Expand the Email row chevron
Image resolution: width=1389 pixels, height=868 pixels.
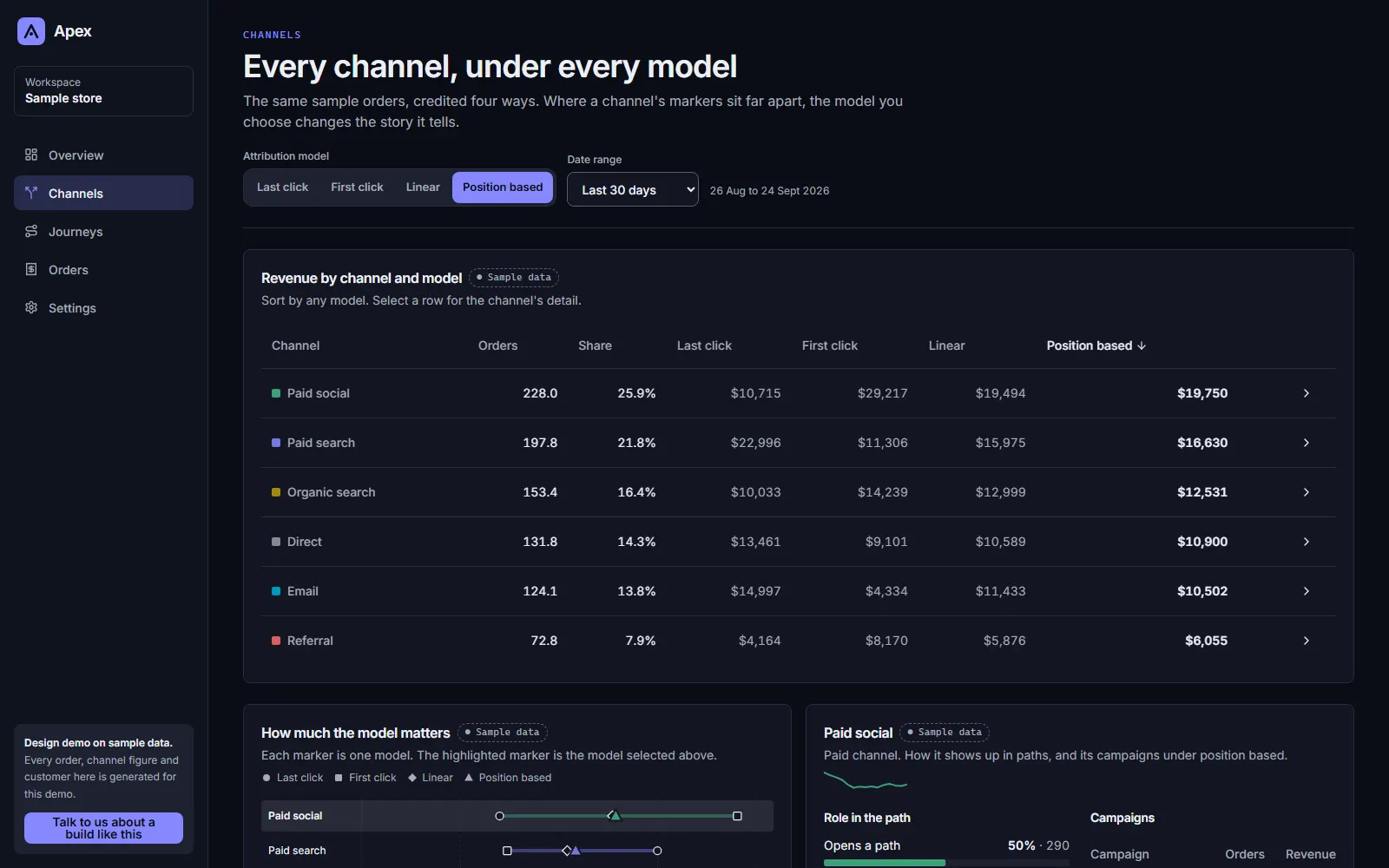[1306, 591]
